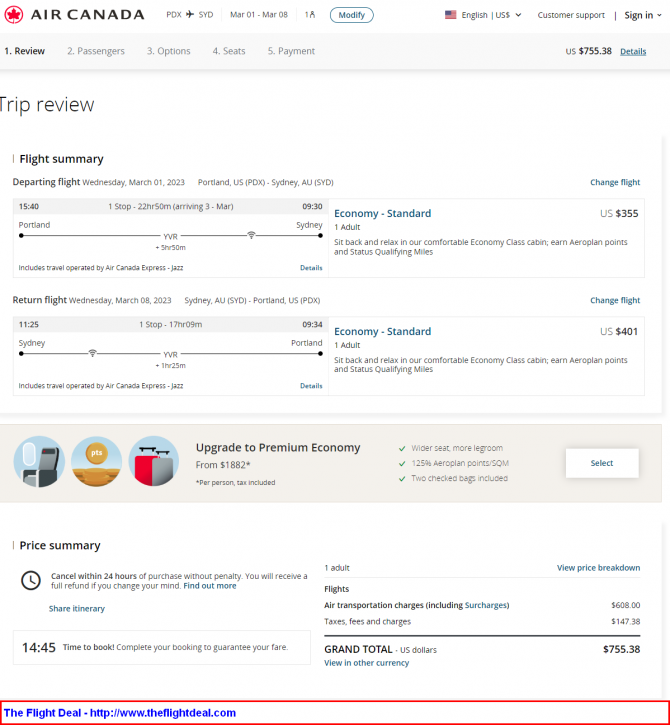Click the premium seat illustration icon
670x725 pixels.
pyautogui.click(x=39, y=461)
